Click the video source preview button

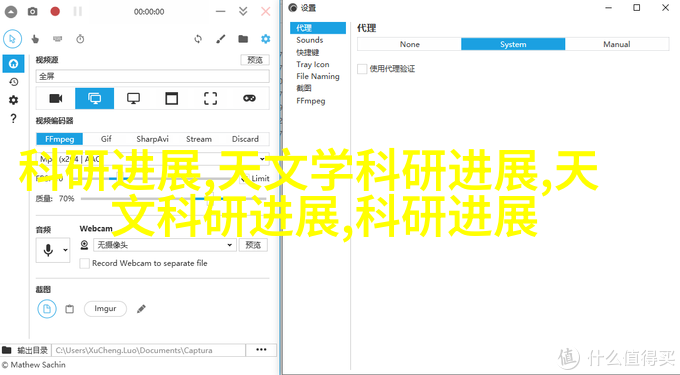click(x=255, y=60)
